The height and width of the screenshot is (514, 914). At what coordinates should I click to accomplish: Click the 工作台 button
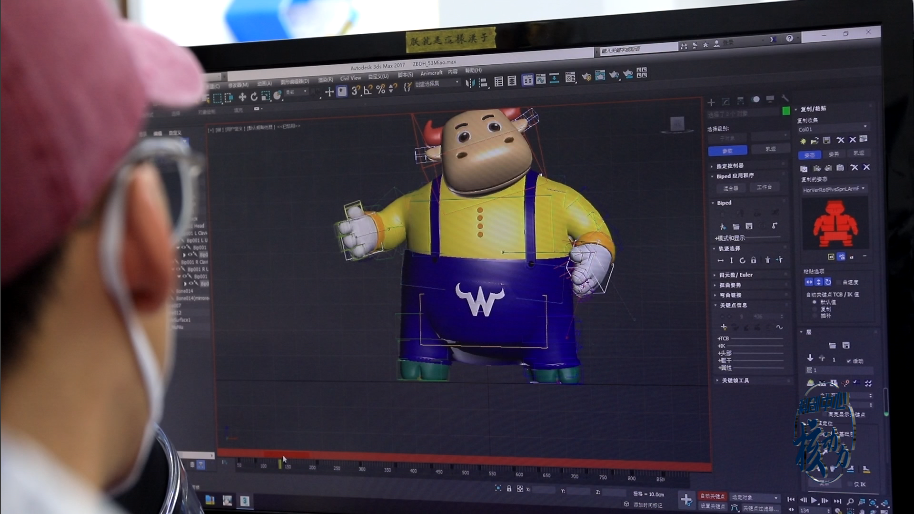point(764,187)
